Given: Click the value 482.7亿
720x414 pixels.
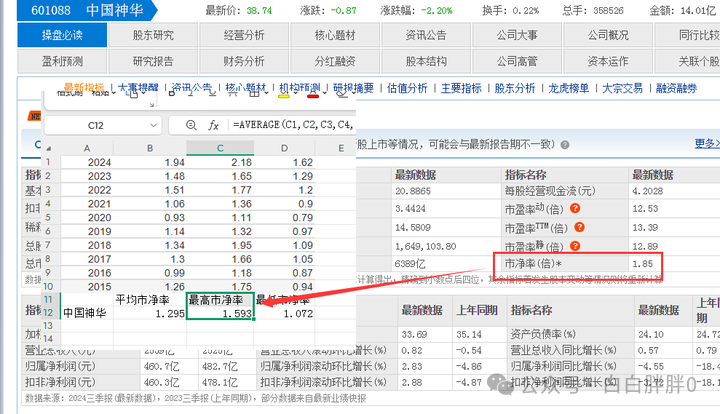Looking at the screenshot, I should click(218, 366).
